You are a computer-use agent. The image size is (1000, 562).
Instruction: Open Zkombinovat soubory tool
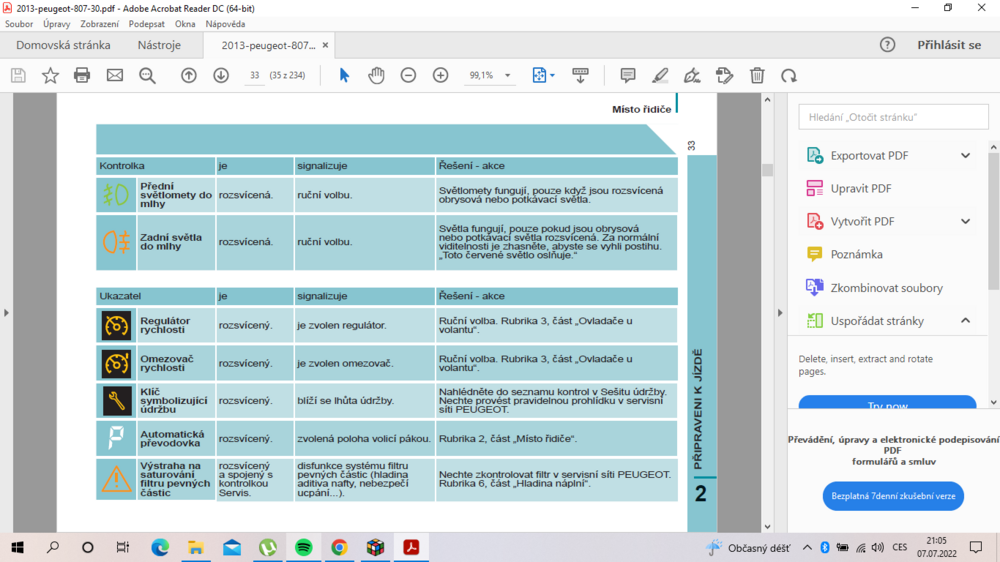click(888, 288)
